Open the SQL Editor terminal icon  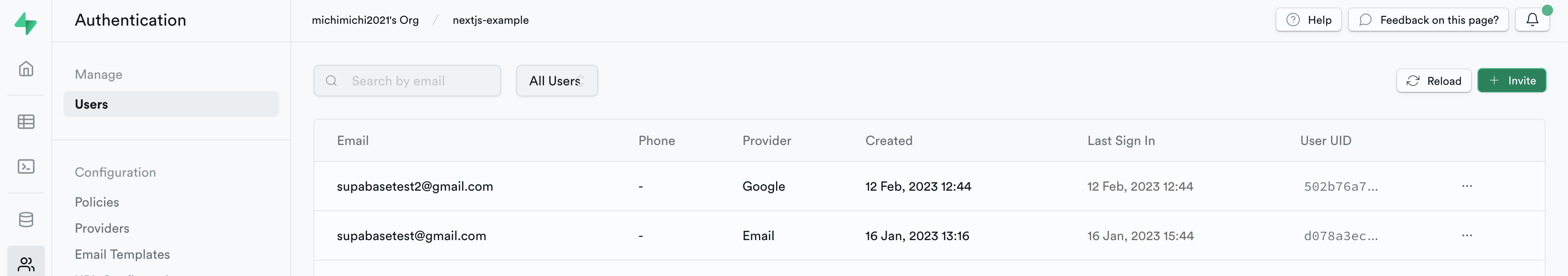point(26,166)
